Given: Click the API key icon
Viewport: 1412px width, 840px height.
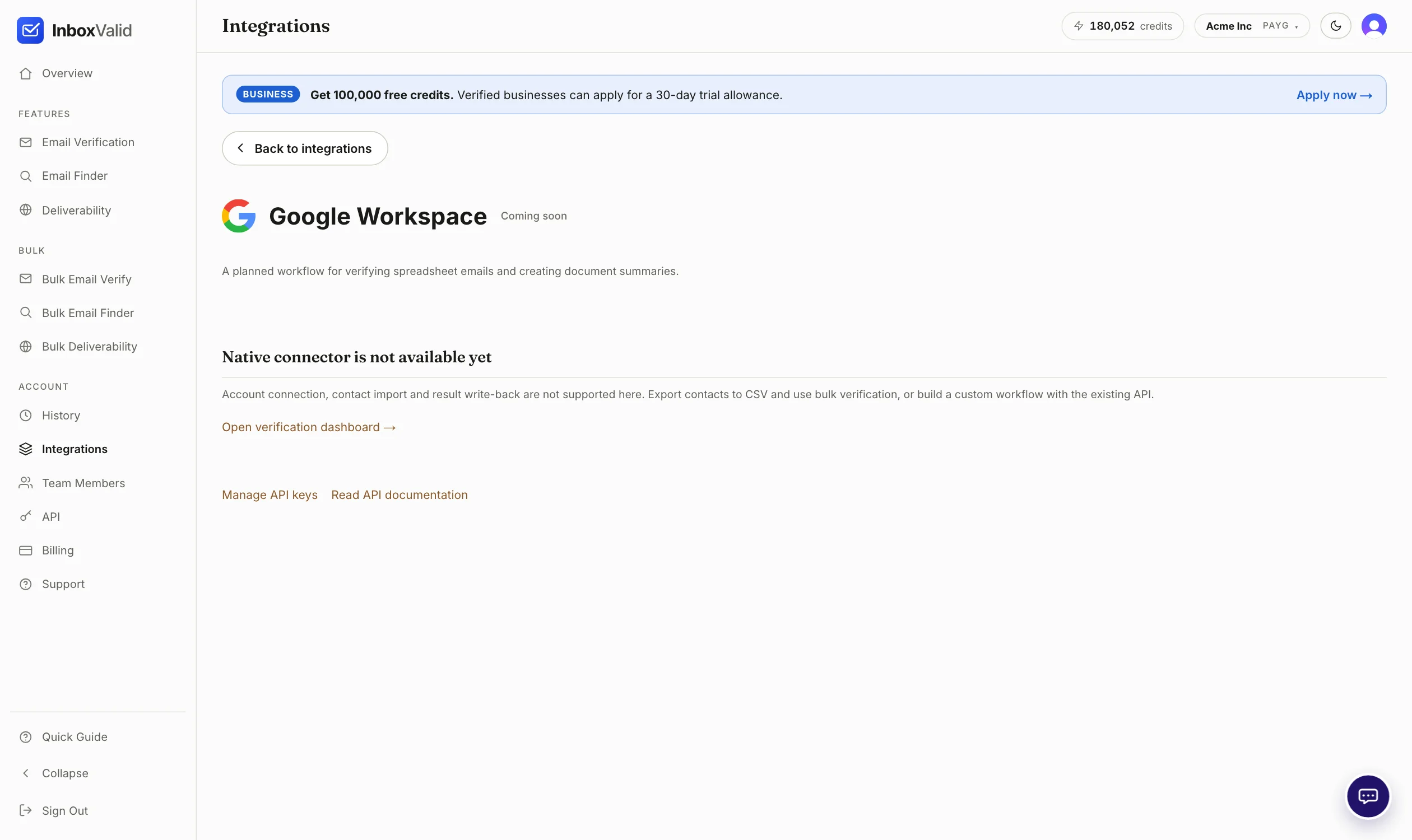Looking at the screenshot, I should (25, 516).
